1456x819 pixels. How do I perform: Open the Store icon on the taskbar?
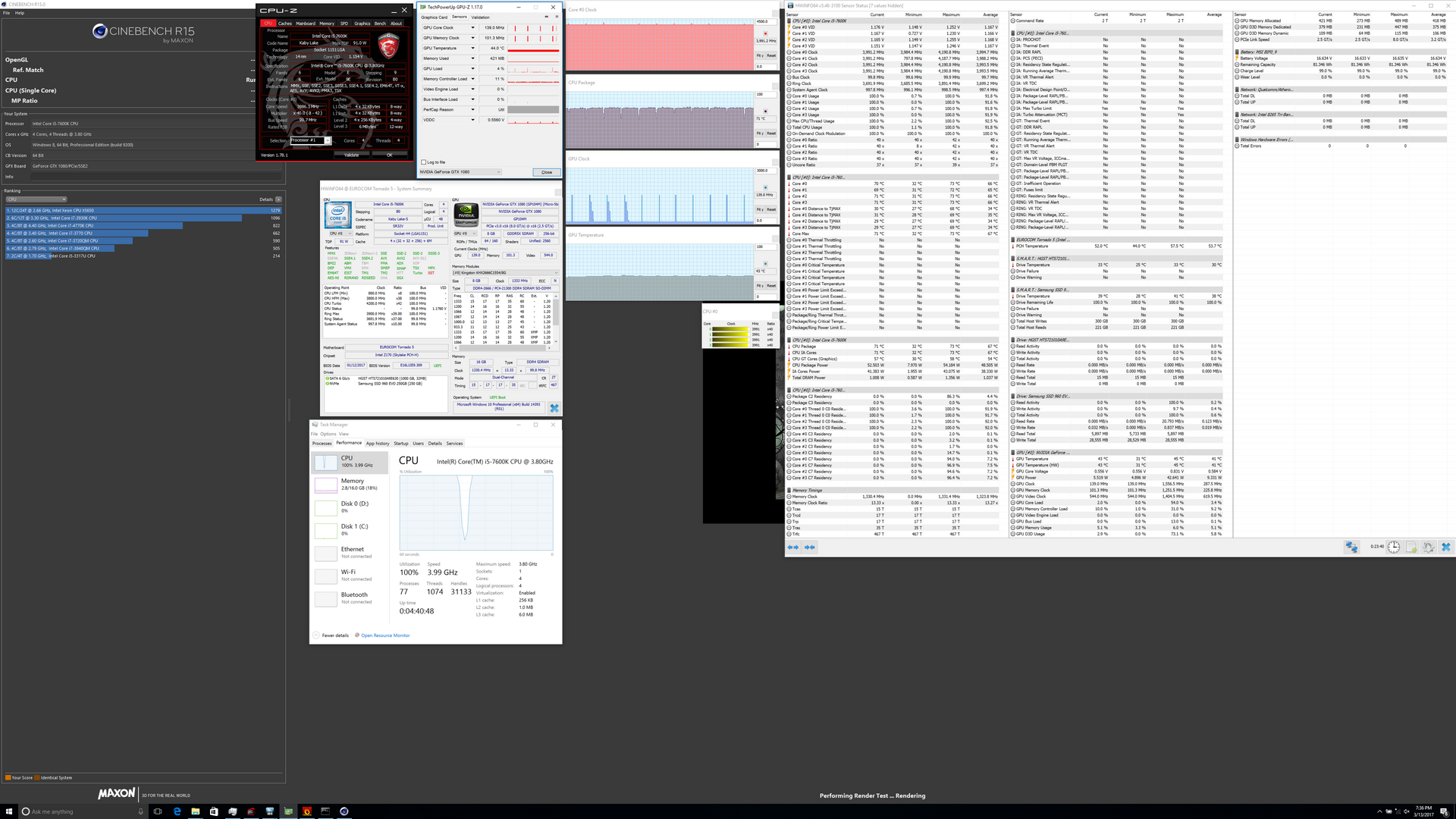(214, 811)
